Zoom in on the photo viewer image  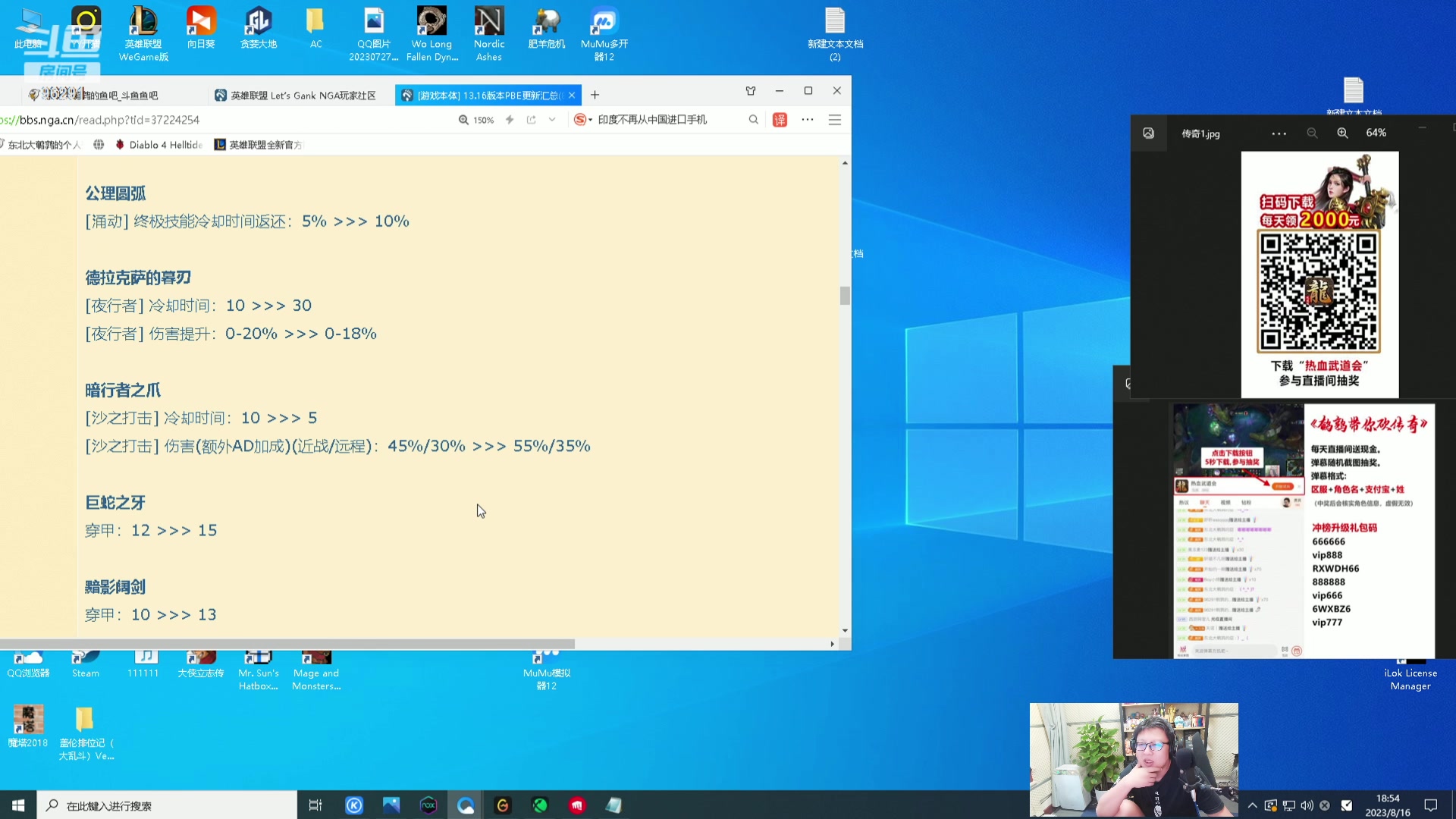click(1342, 133)
